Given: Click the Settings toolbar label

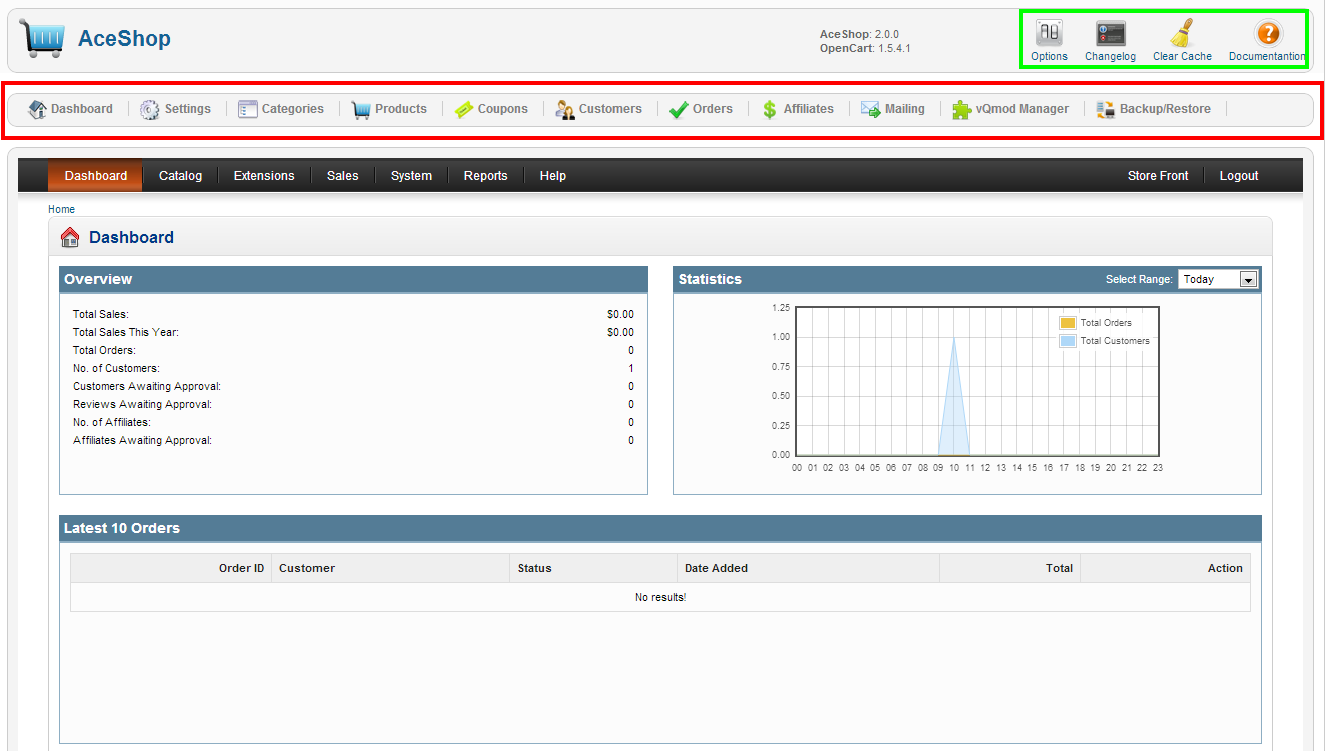Looking at the screenshot, I should (188, 109).
